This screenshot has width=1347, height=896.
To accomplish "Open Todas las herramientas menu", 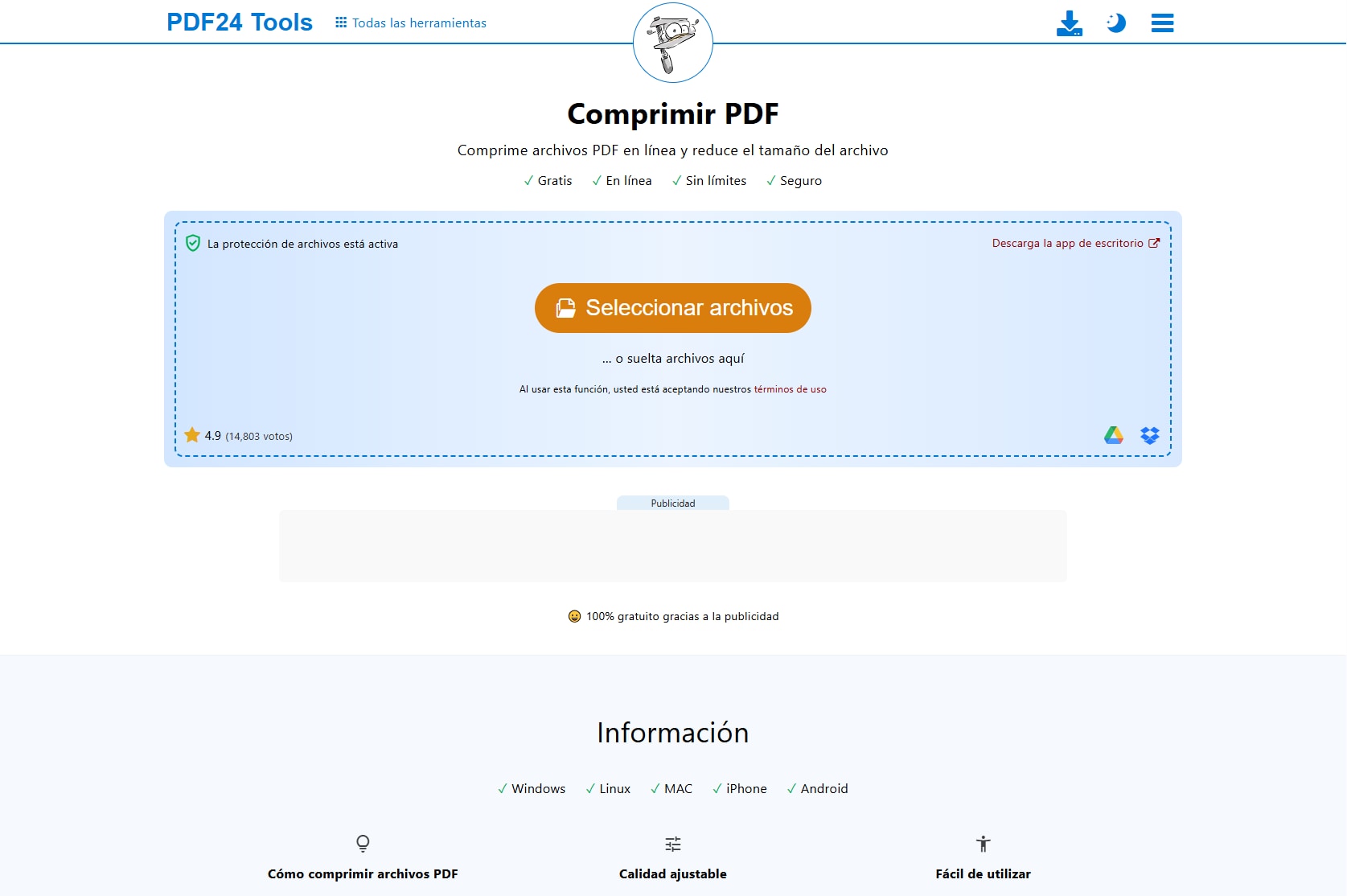I will [x=410, y=23].
